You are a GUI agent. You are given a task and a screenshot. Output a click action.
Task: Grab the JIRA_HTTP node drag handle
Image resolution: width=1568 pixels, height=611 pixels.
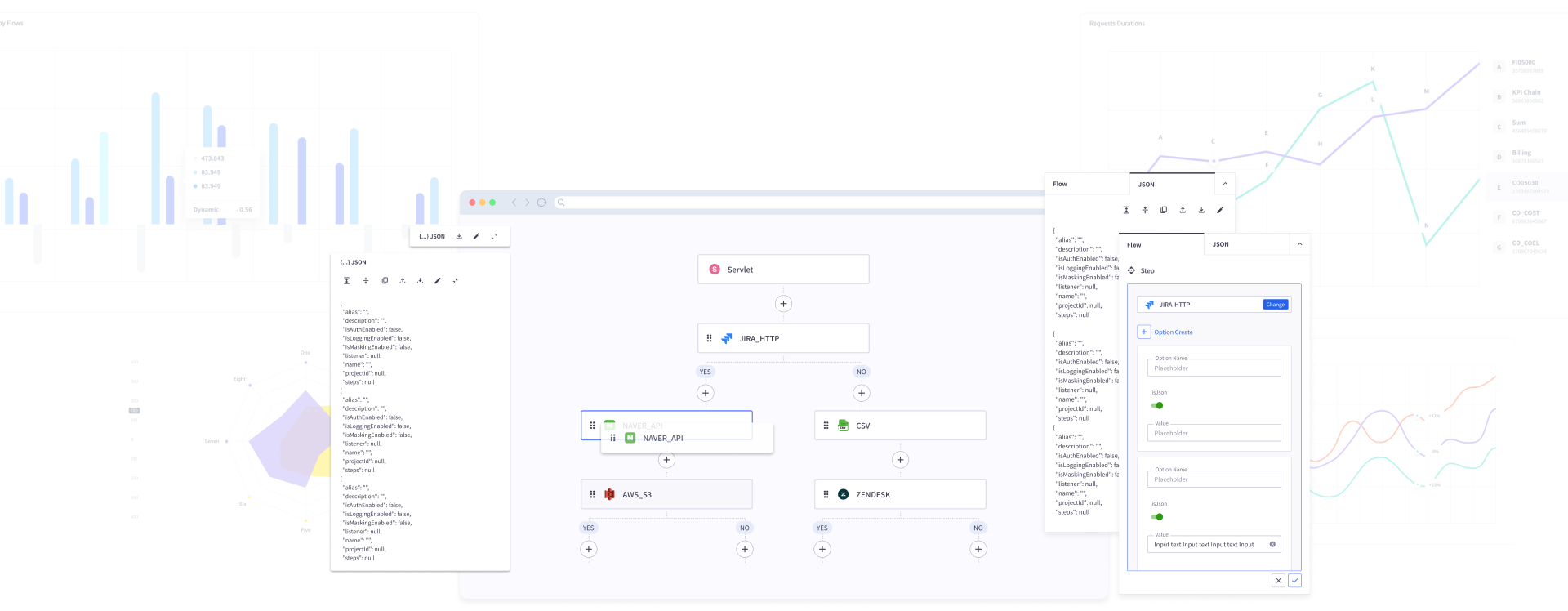pos(709,338)
